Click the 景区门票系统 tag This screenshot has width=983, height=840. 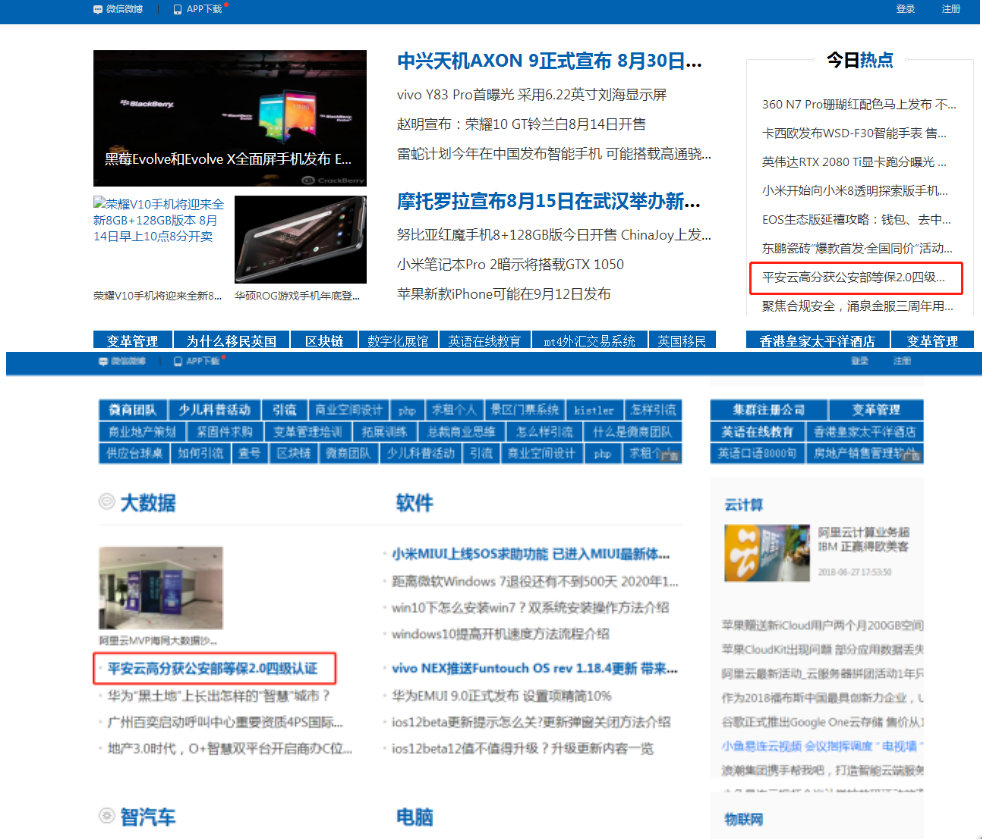click(x=525, y=410)
